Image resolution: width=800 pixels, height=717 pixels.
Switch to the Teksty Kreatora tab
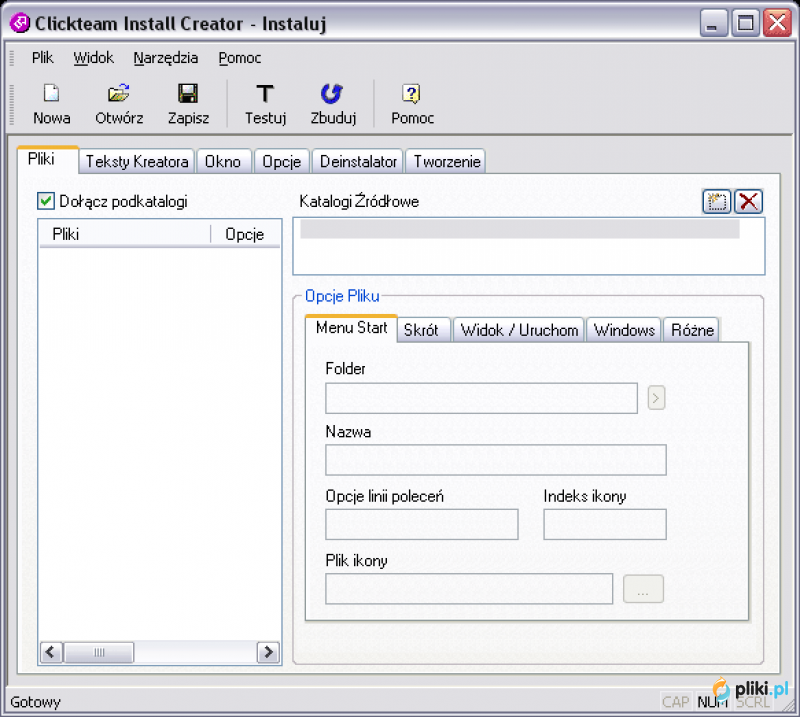[137, 161]
